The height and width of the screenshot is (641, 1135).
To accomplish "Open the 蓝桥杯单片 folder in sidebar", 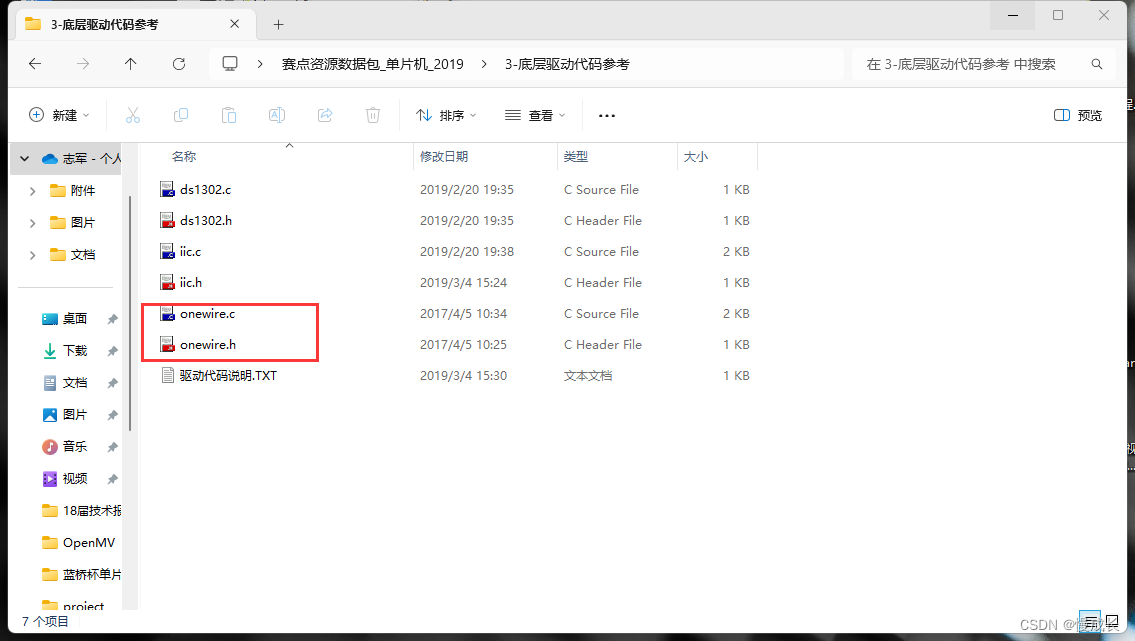I will (81, 574).
